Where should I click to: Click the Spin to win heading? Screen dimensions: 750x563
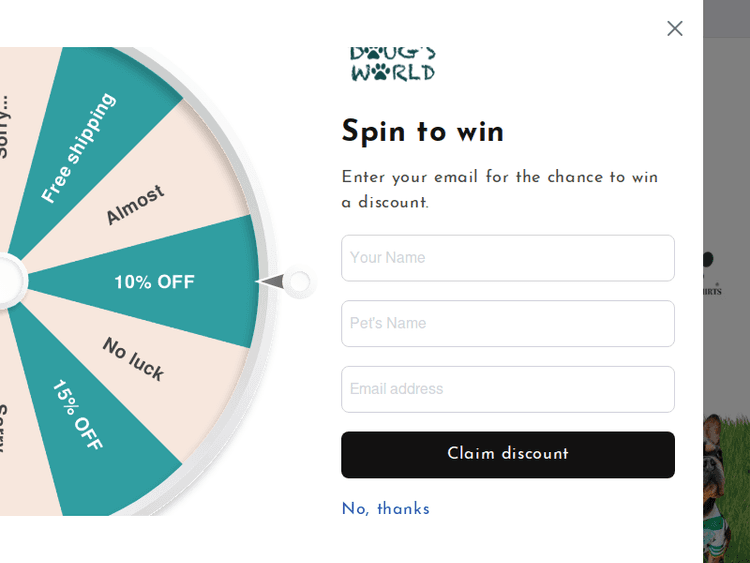click(x=423, y=132)
